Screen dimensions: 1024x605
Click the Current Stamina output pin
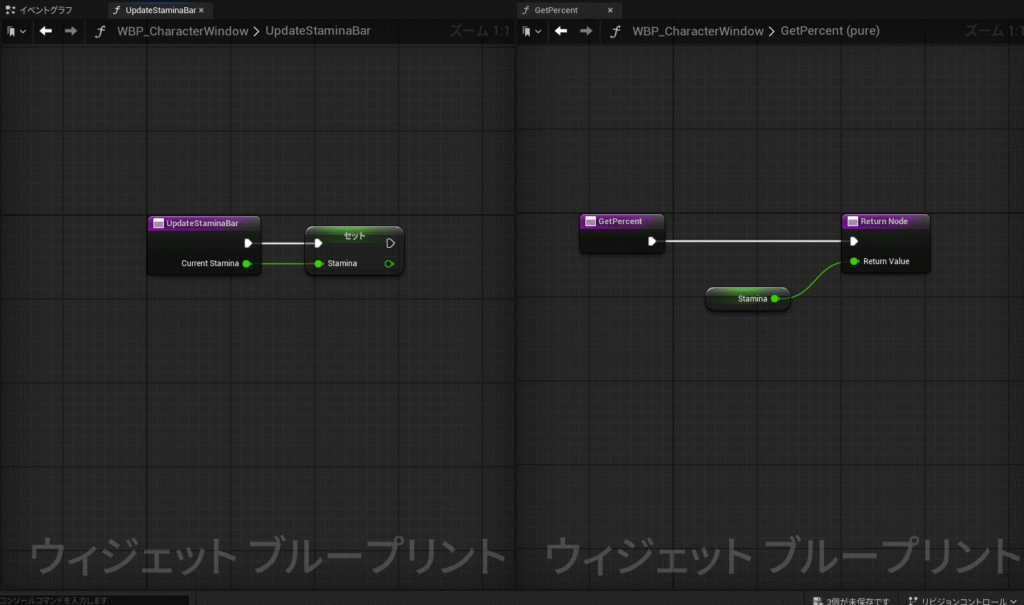pos(247,264)
